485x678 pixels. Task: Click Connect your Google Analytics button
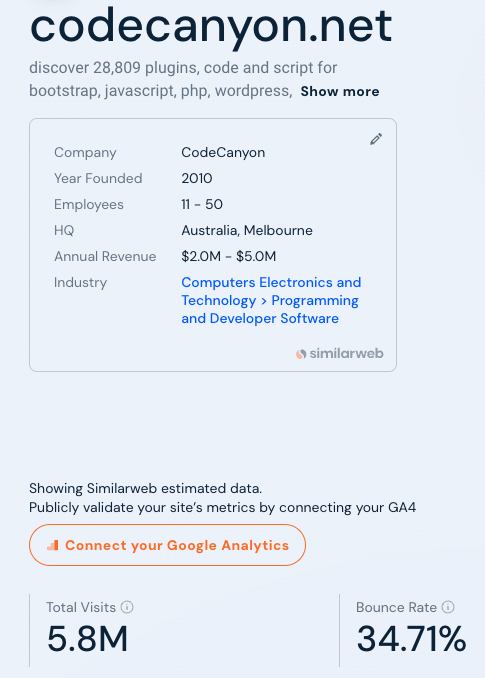coord(167,545)
